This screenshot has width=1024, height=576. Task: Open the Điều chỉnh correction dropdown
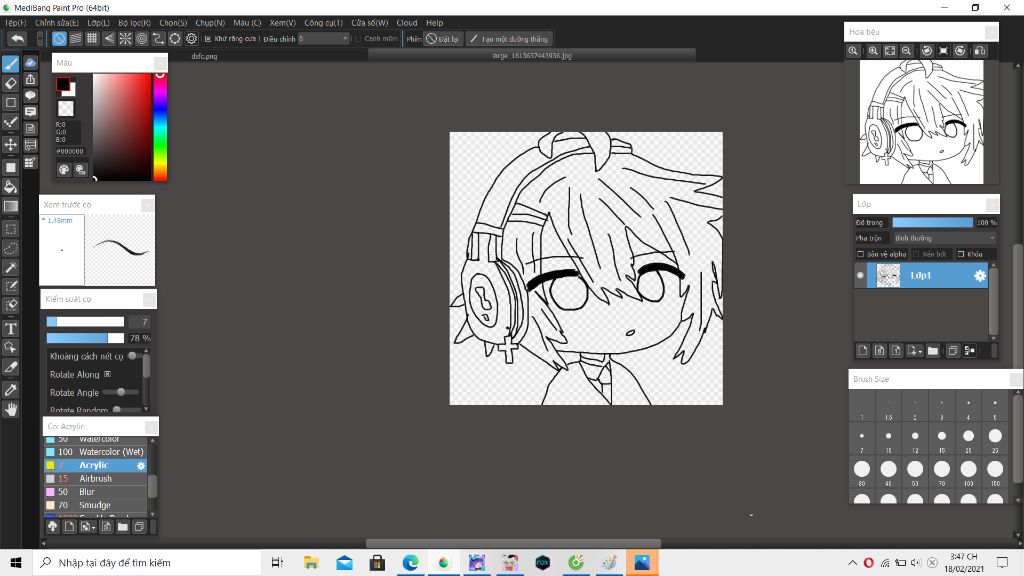tap(323, 39)
